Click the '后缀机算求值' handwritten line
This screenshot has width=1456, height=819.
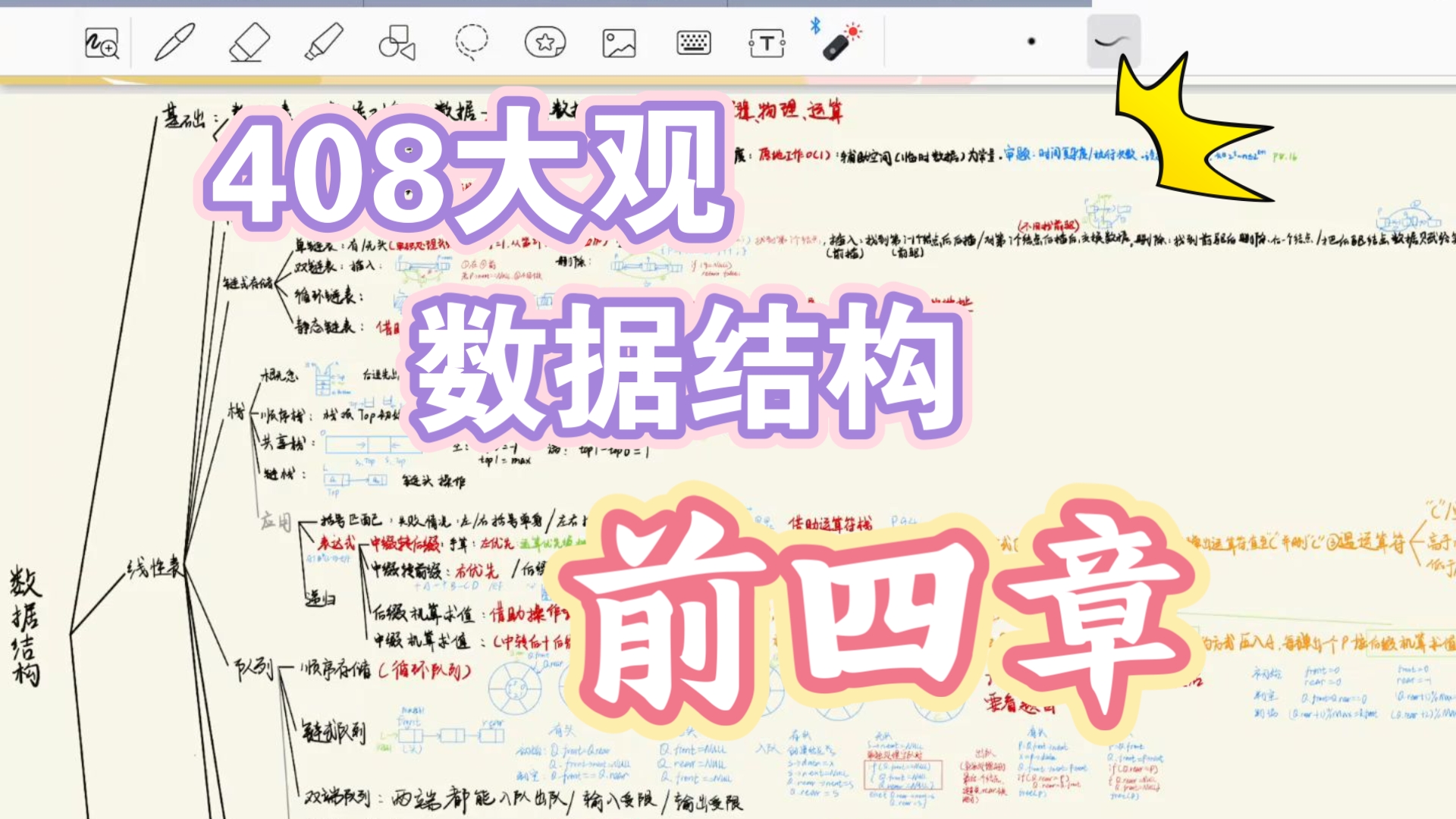425,613
